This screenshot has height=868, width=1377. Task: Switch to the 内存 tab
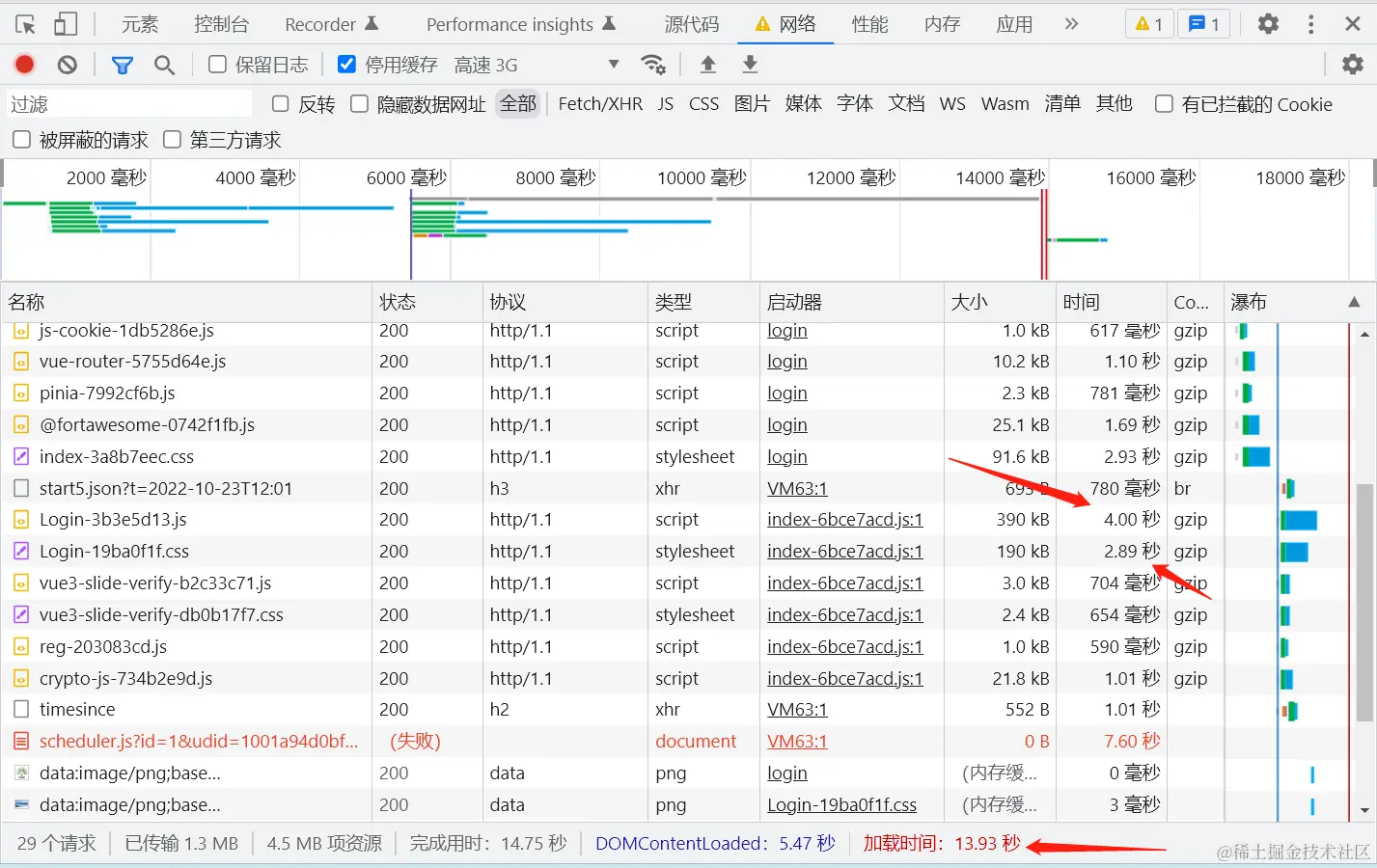(942, 24)
